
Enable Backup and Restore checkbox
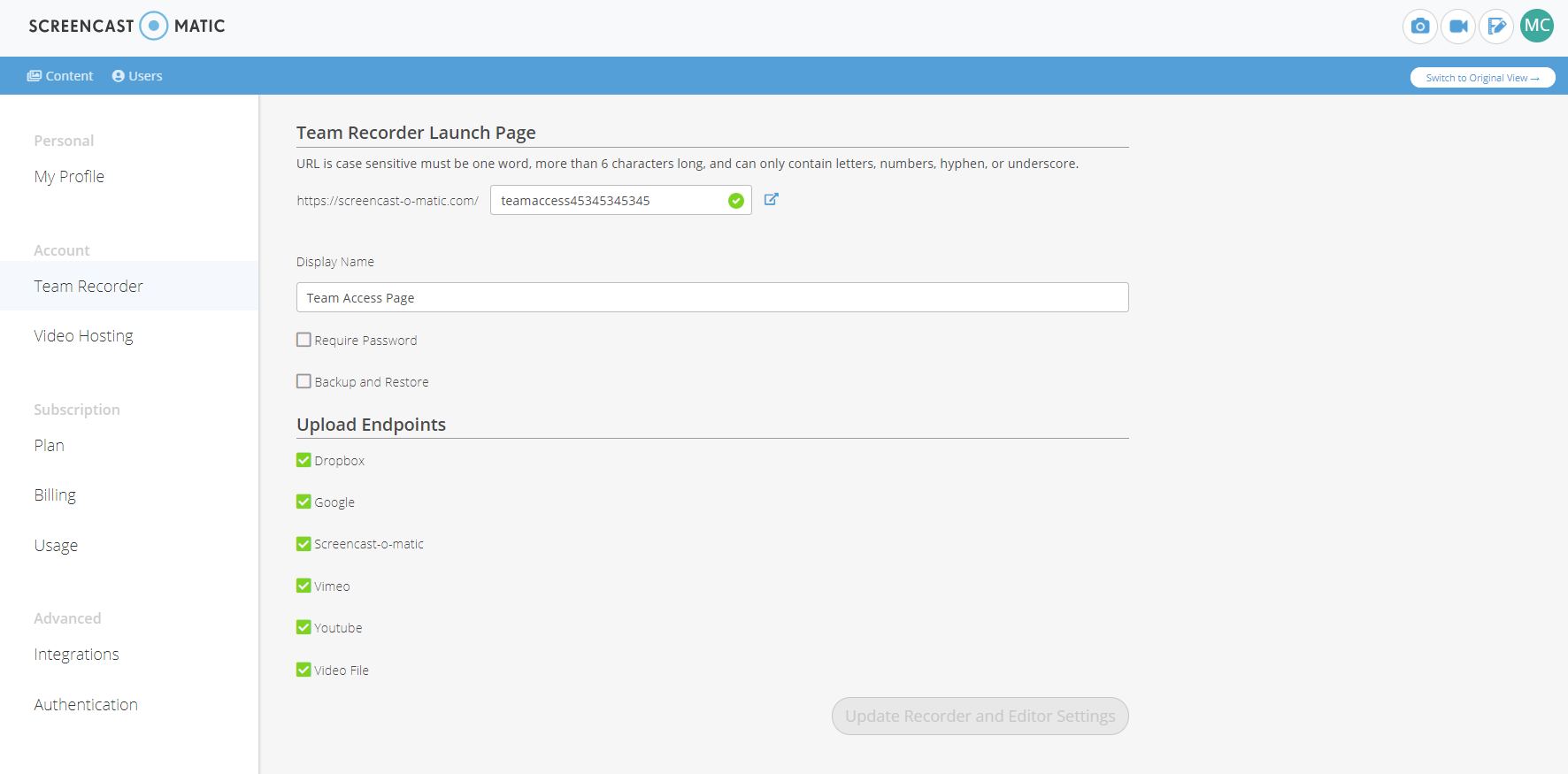(304, 381)
